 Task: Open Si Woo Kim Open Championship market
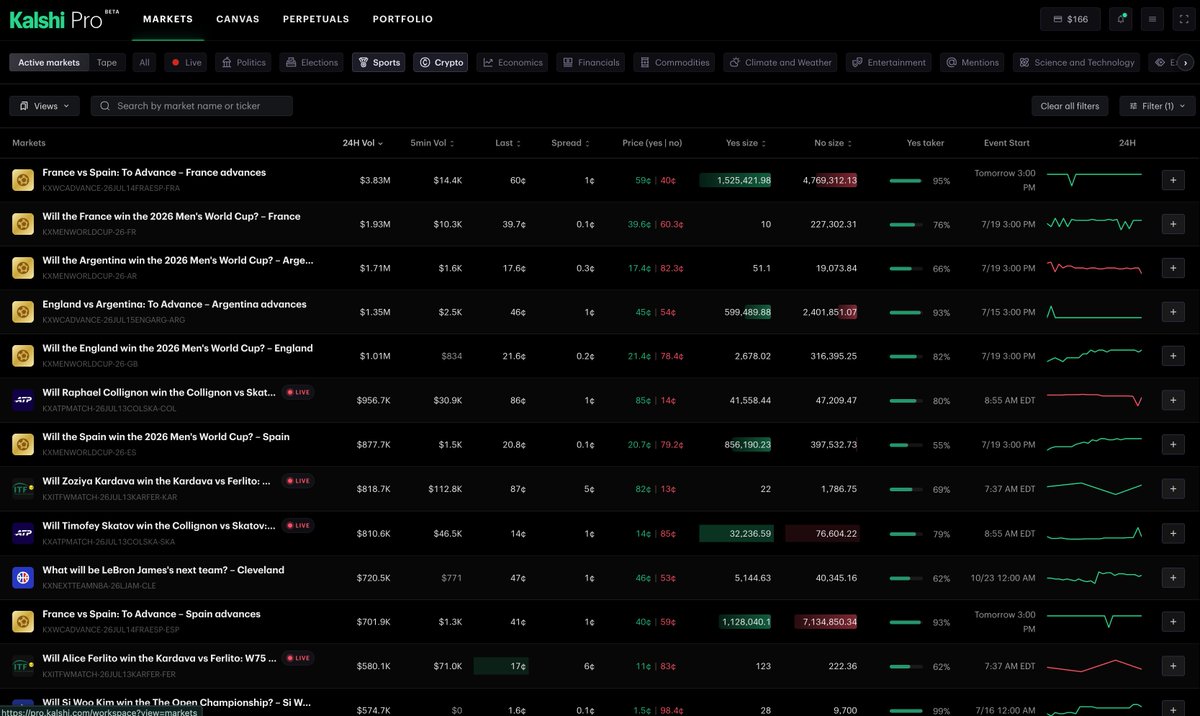[176, 703]
